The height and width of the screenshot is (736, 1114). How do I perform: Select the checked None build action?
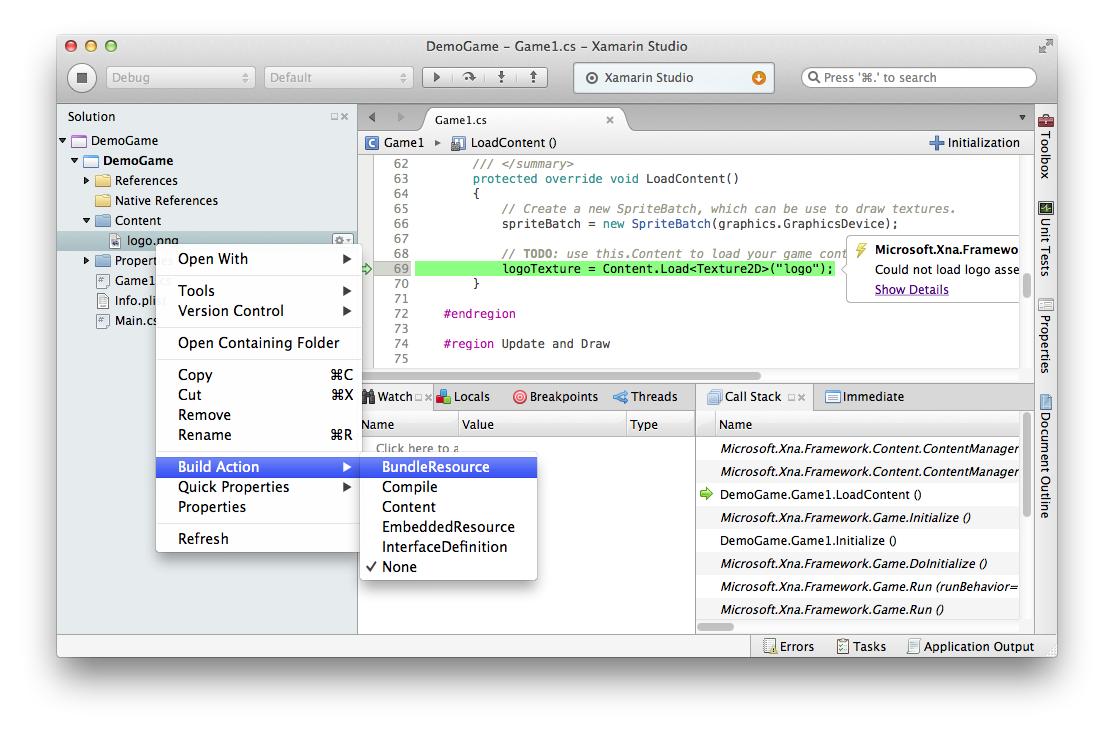448,567
